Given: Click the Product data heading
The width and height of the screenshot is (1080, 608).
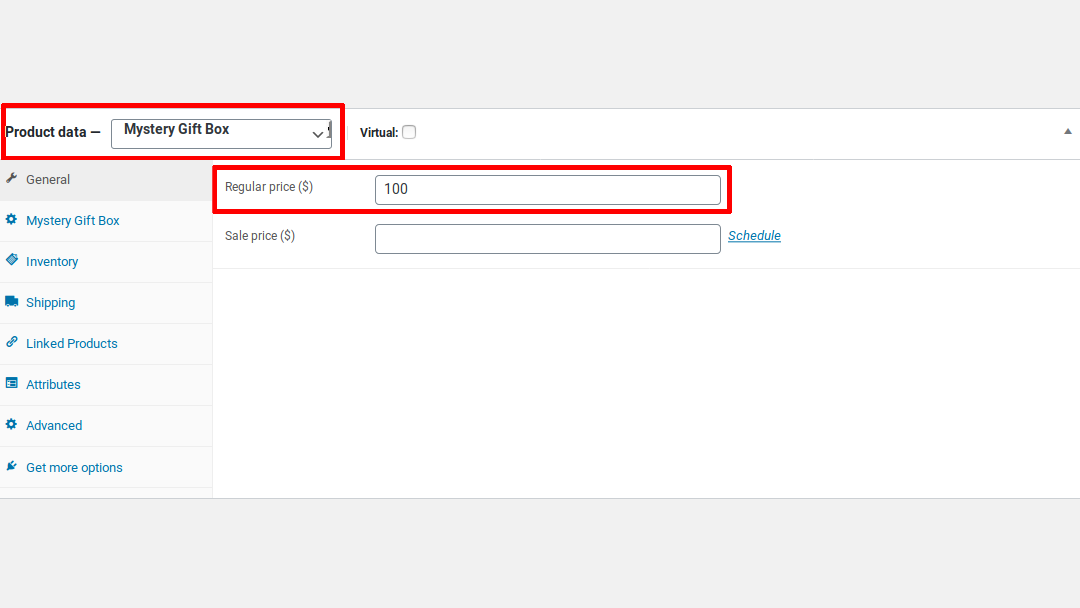Looking at the screenshot, I should pos(52,132).
